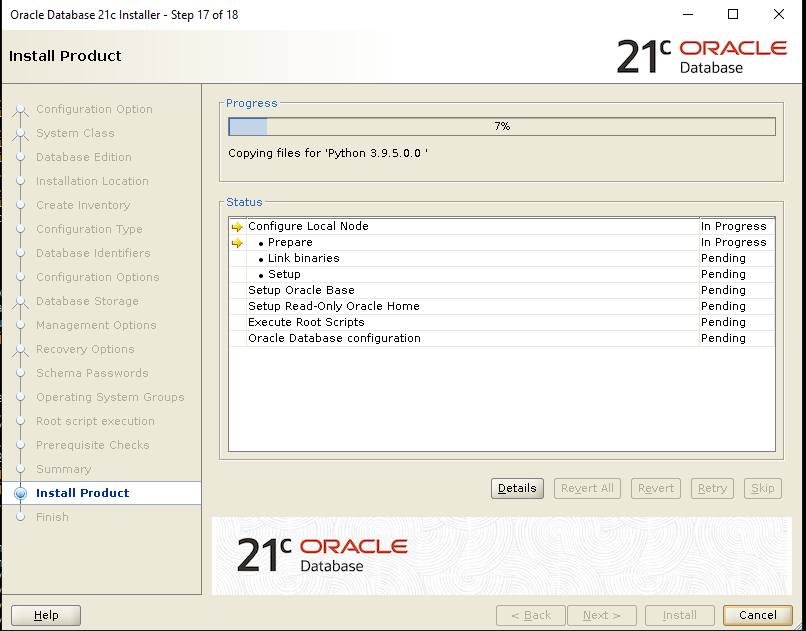Select the Installation Location step
The height and width of the screenshot is (631, 806).
point(92,181)
